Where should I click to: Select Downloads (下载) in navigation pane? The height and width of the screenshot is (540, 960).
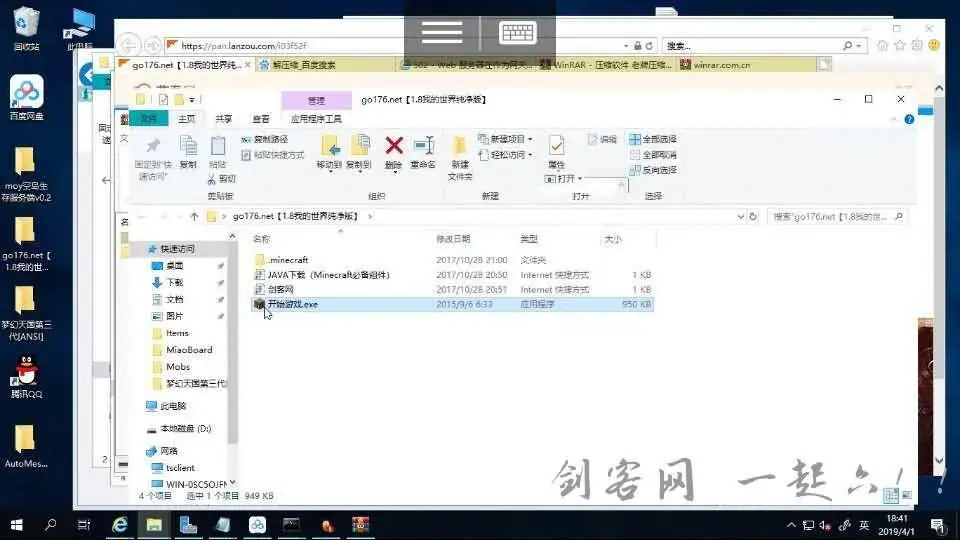(x=174, y=282)
